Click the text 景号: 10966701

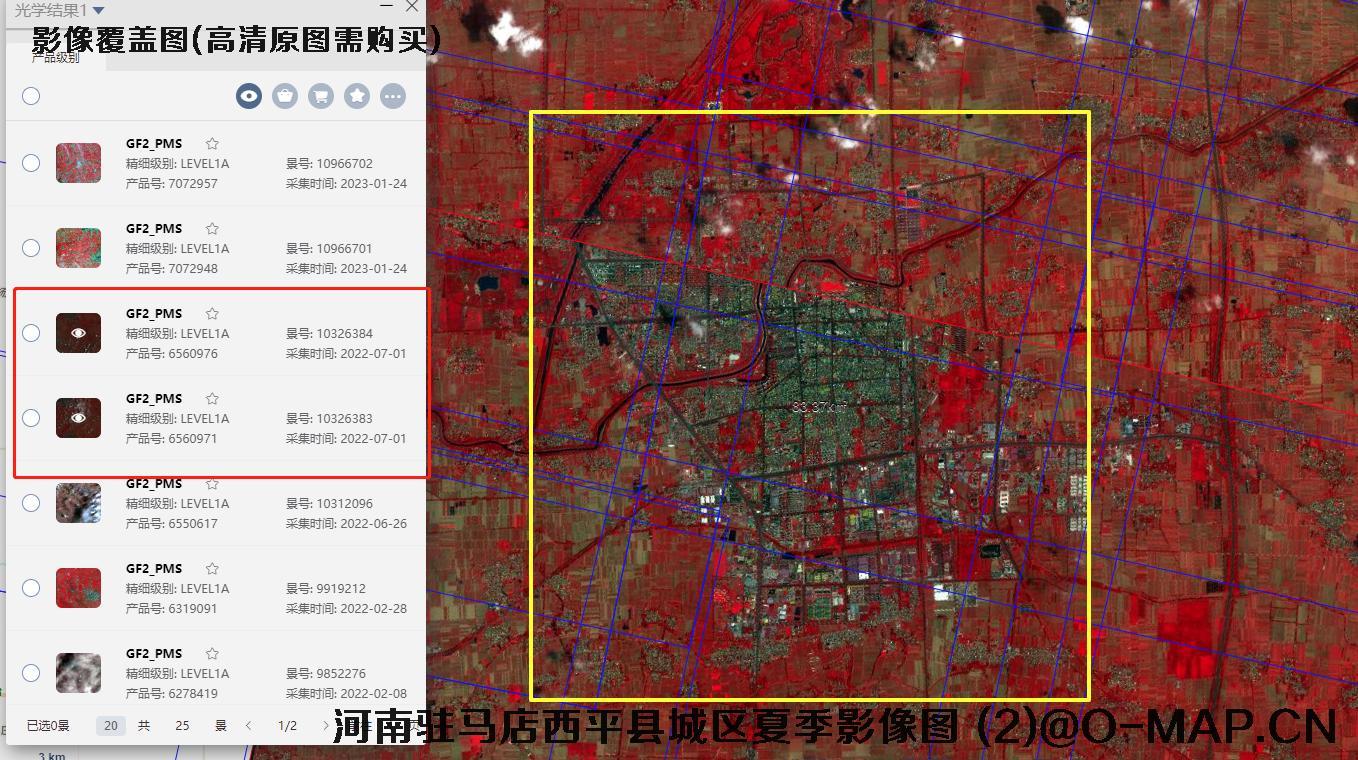pos(329,249)
